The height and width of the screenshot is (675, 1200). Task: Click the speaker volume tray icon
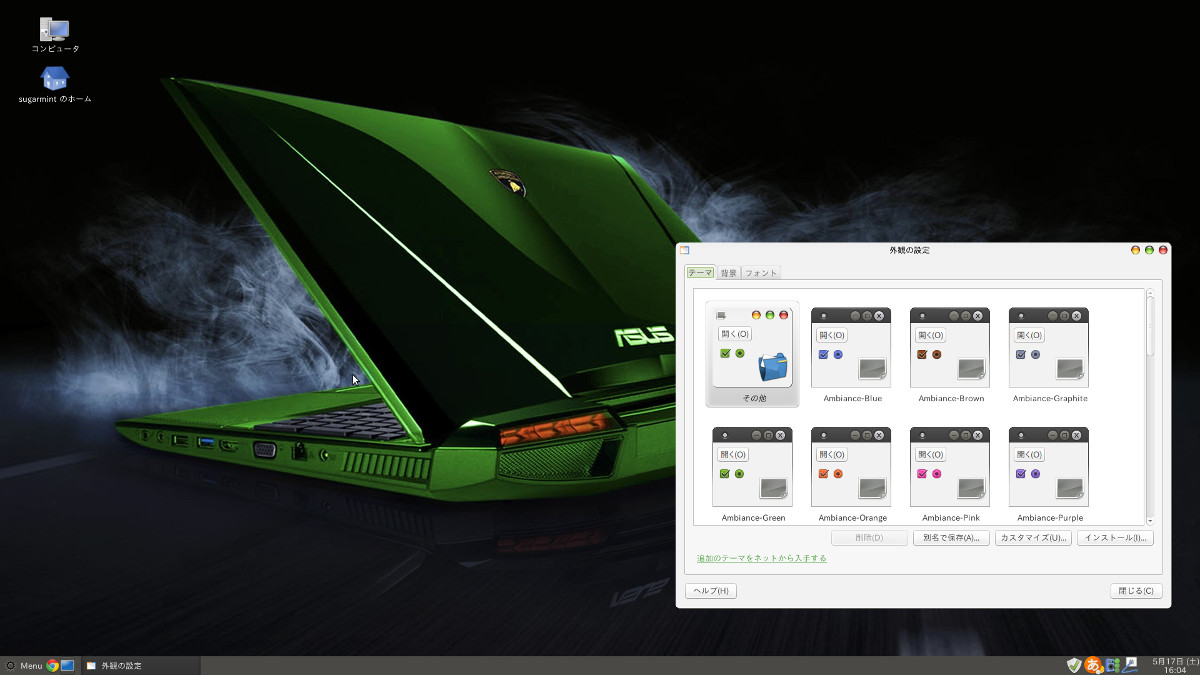(1114, 665)
